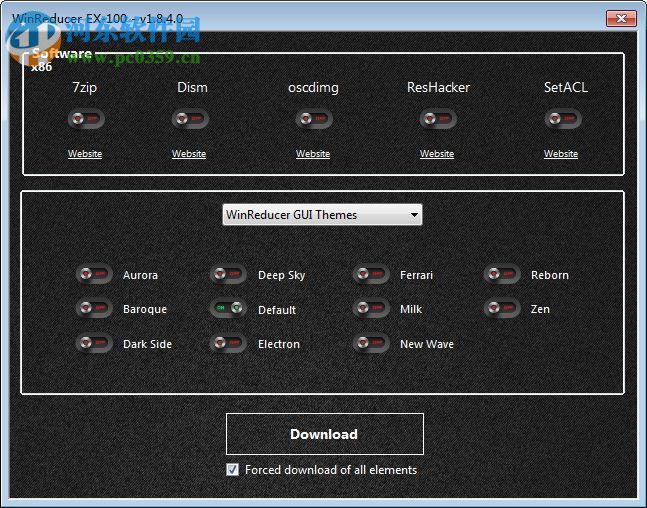This screenshot has height=508, width=647.
Task: Click the Electron theme name
Action: pyautogui.click(x=279, y=344)
